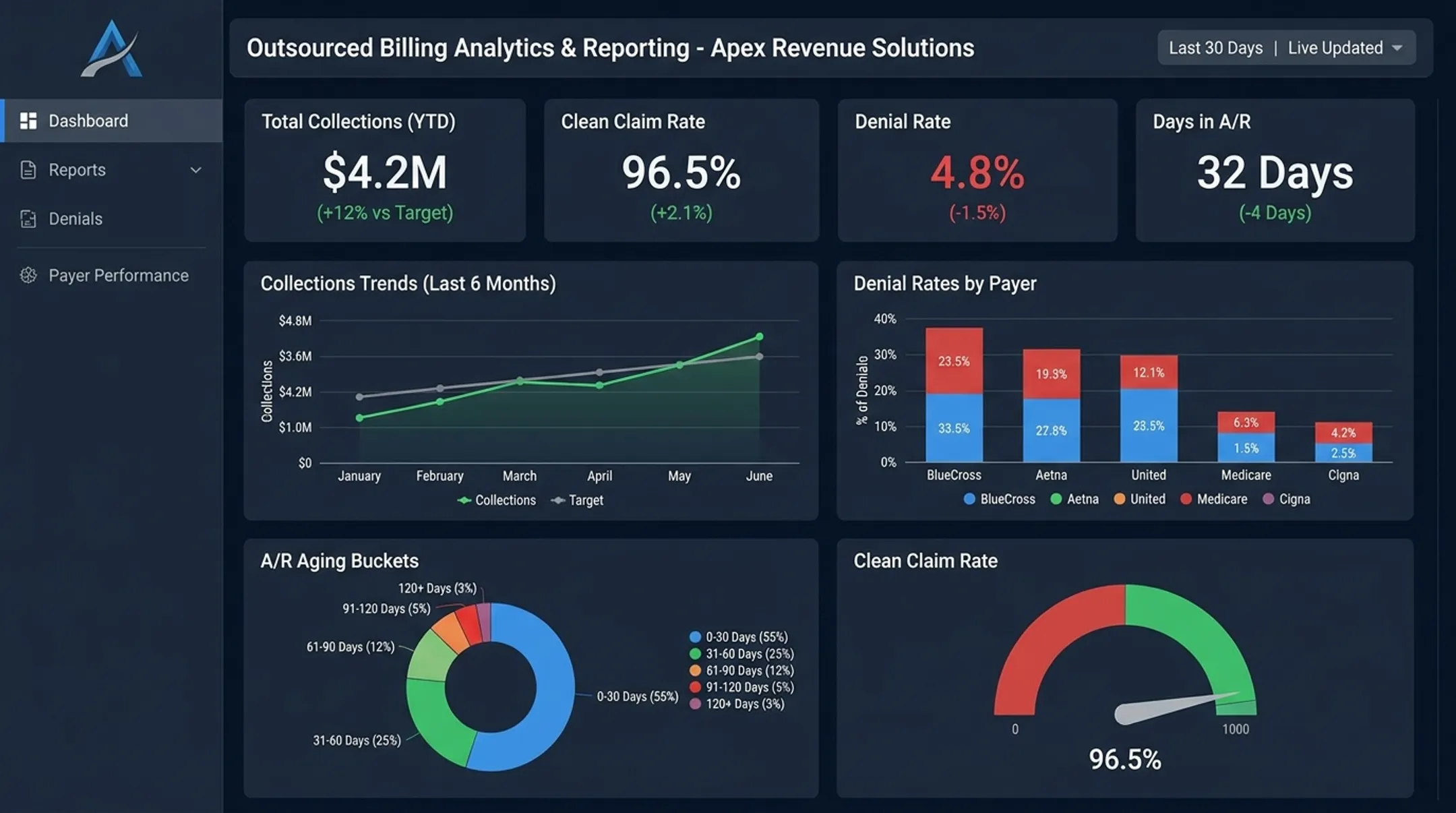
Task: Click the June collections data point
Action: 759,336
